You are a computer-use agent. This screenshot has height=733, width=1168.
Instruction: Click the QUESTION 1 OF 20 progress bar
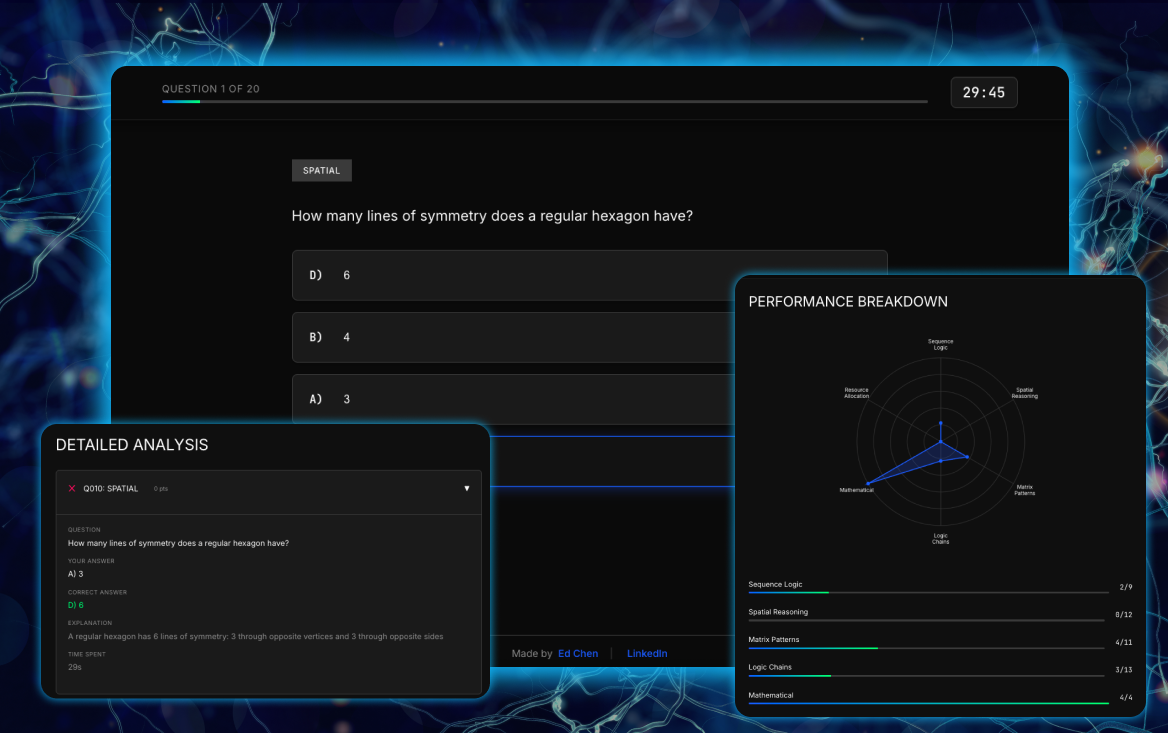(545, 100)
